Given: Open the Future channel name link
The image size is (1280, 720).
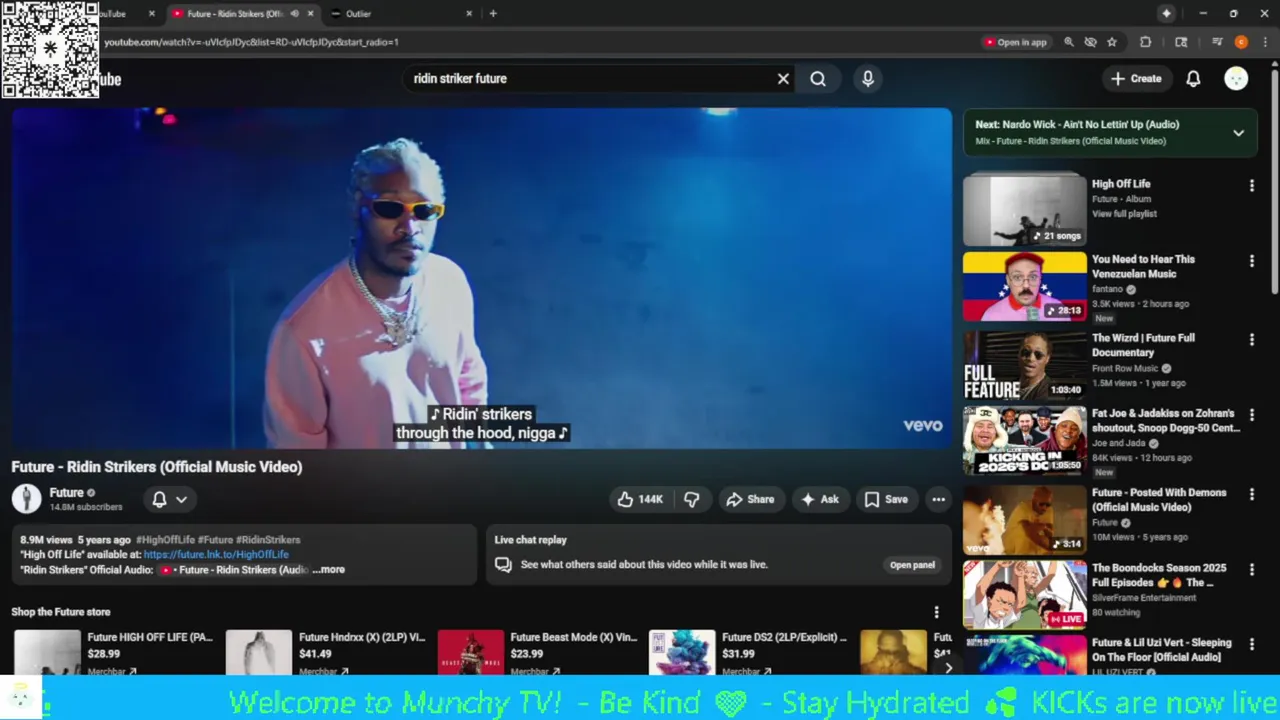Looking at the screenshot, I should tap(66, 492).
